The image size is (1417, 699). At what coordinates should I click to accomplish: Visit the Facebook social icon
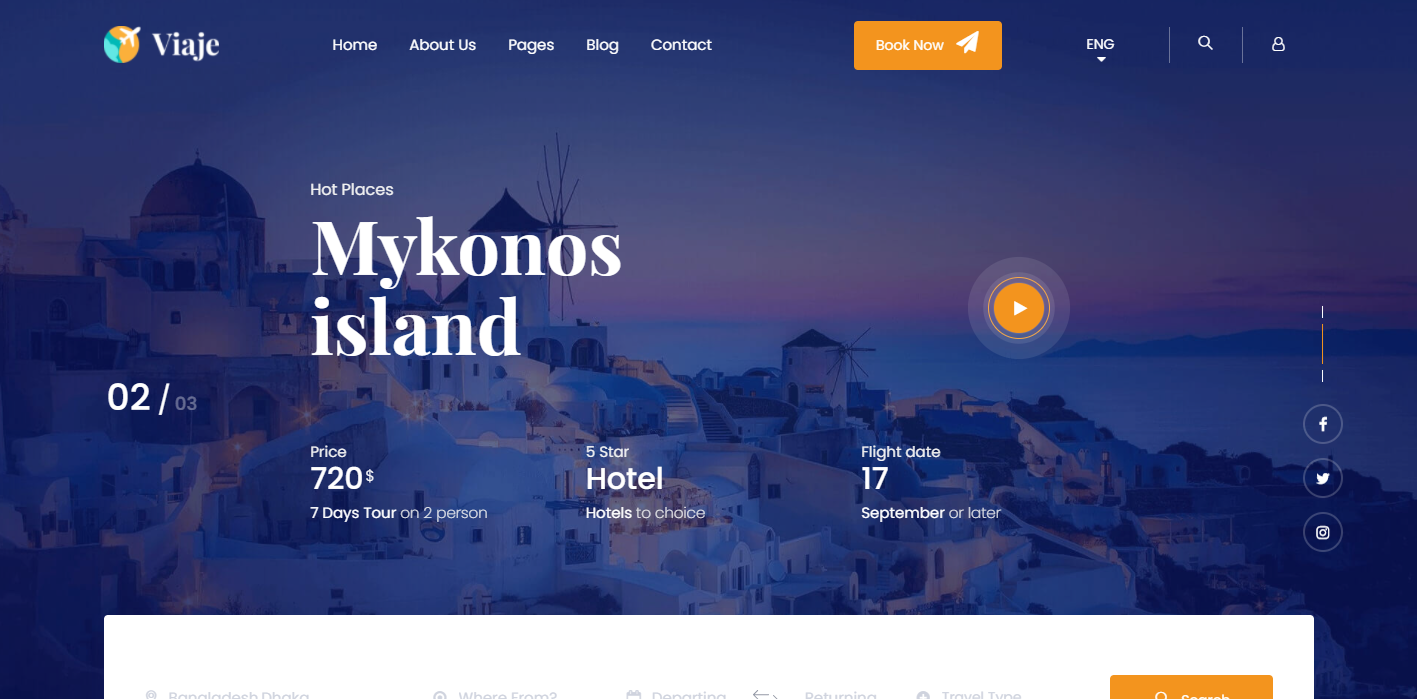pos(1322,424)
